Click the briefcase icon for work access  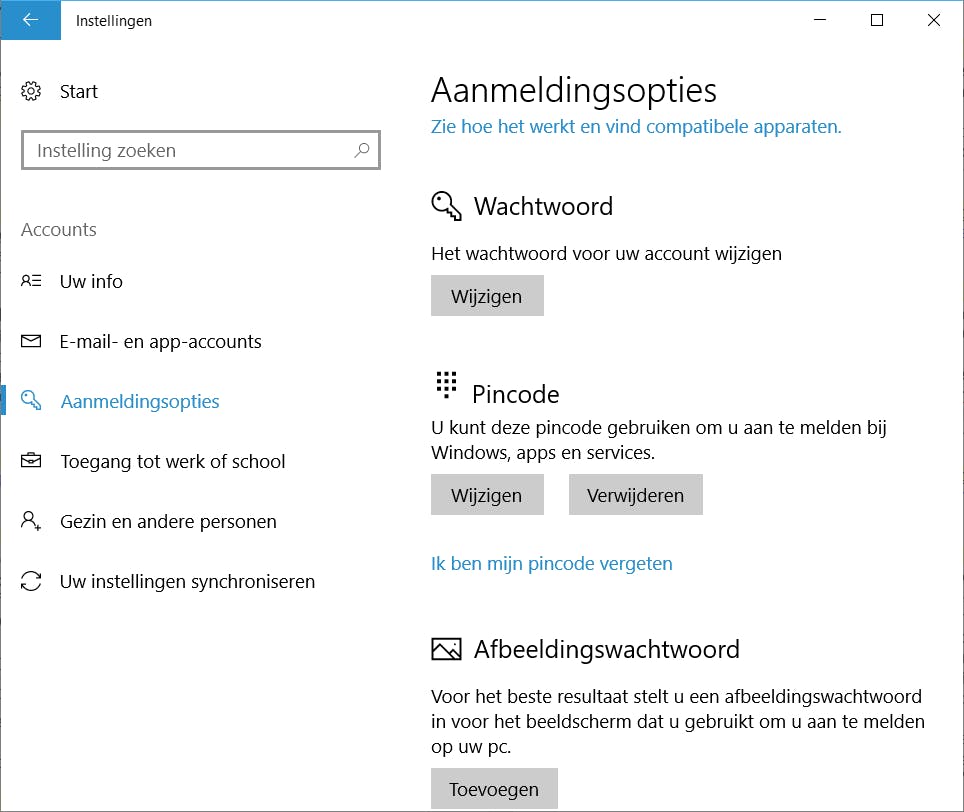(31, 461)
